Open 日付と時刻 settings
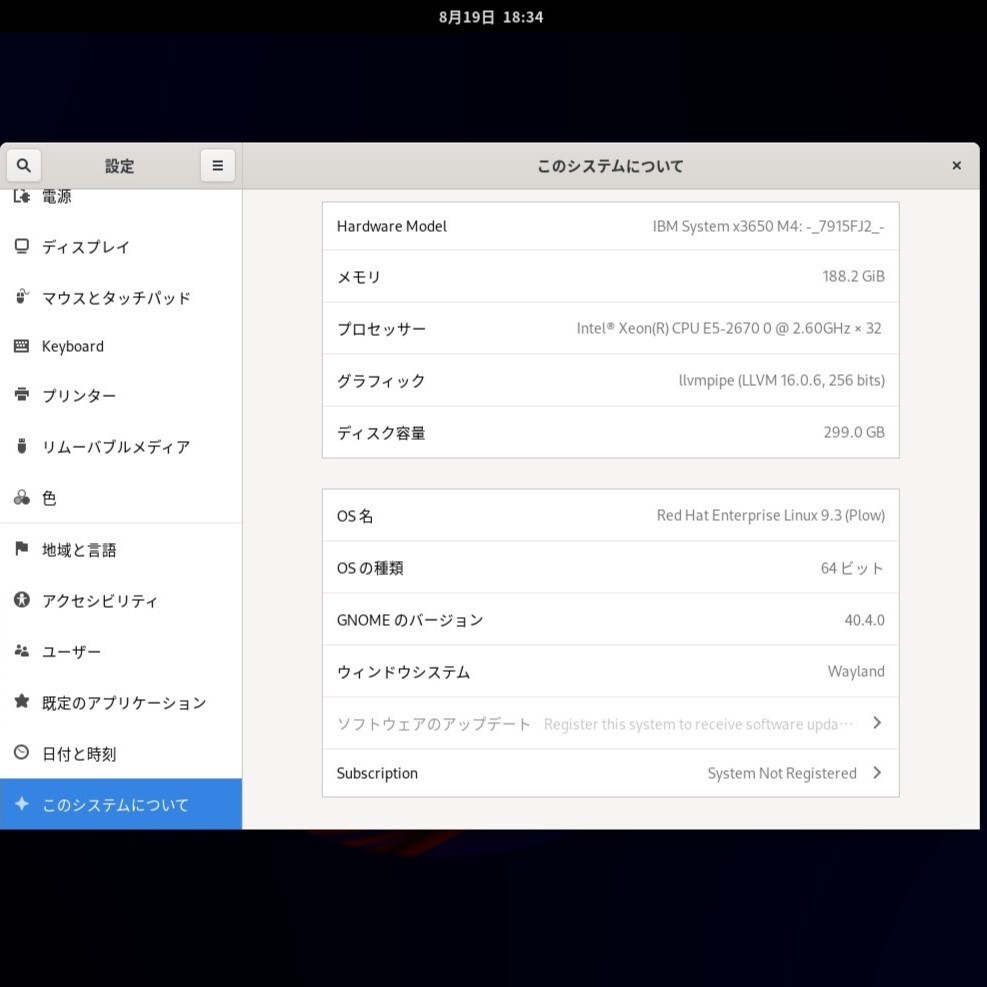 pos(121,753)
